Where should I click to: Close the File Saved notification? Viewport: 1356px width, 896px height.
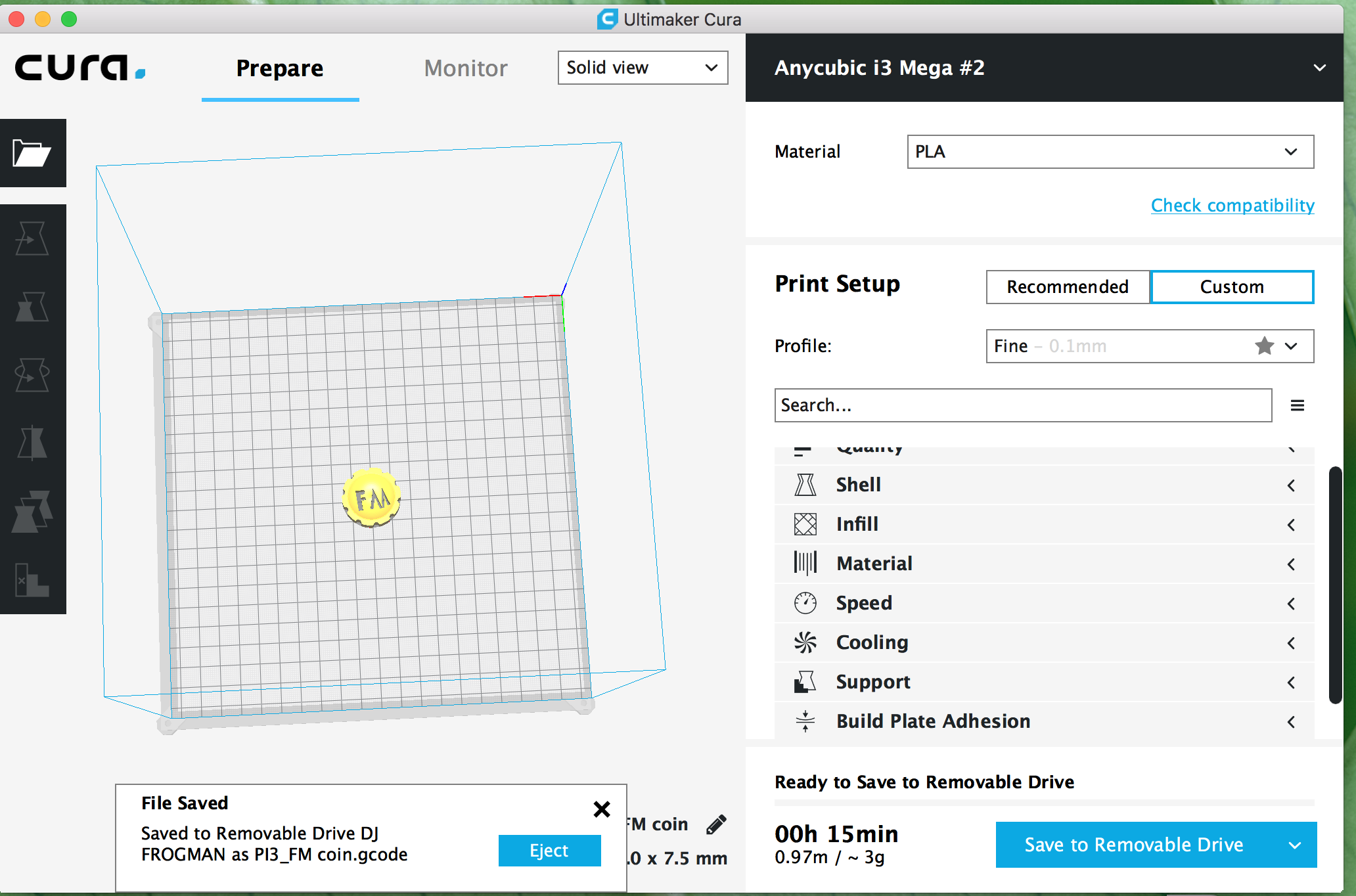click(x=602, y=809)
